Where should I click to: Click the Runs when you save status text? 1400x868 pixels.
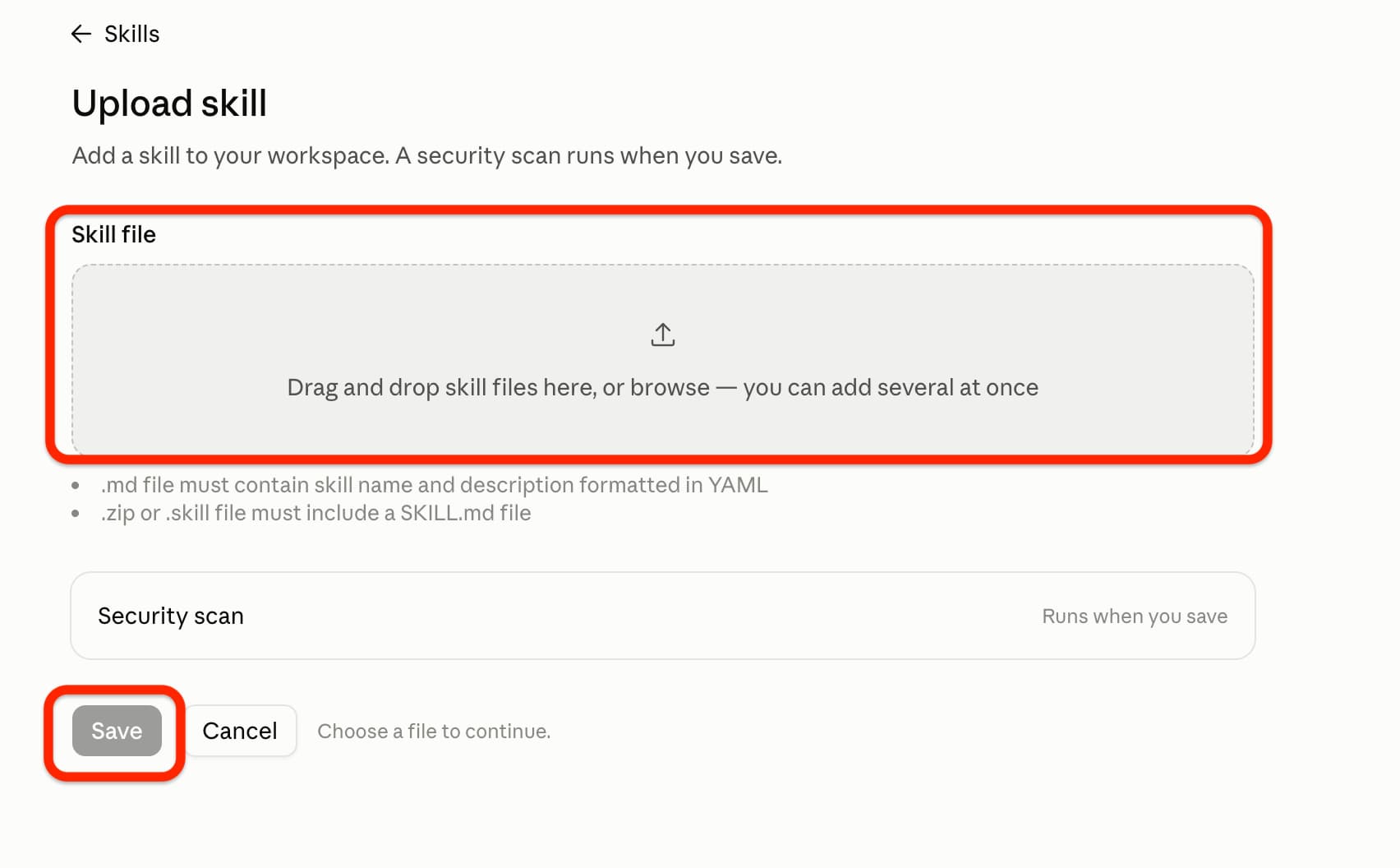click(1135, 616)
